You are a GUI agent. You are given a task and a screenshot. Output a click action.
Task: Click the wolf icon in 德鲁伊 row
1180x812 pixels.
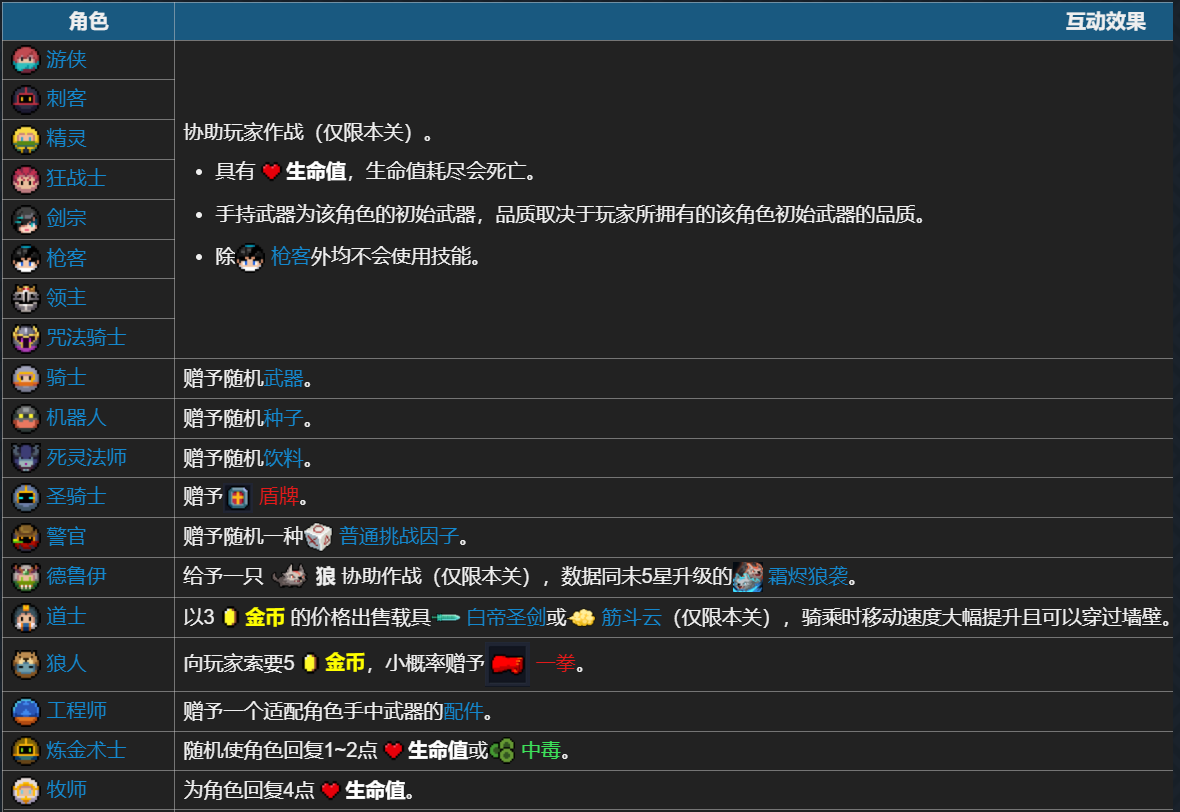click(x=288, y=577)
